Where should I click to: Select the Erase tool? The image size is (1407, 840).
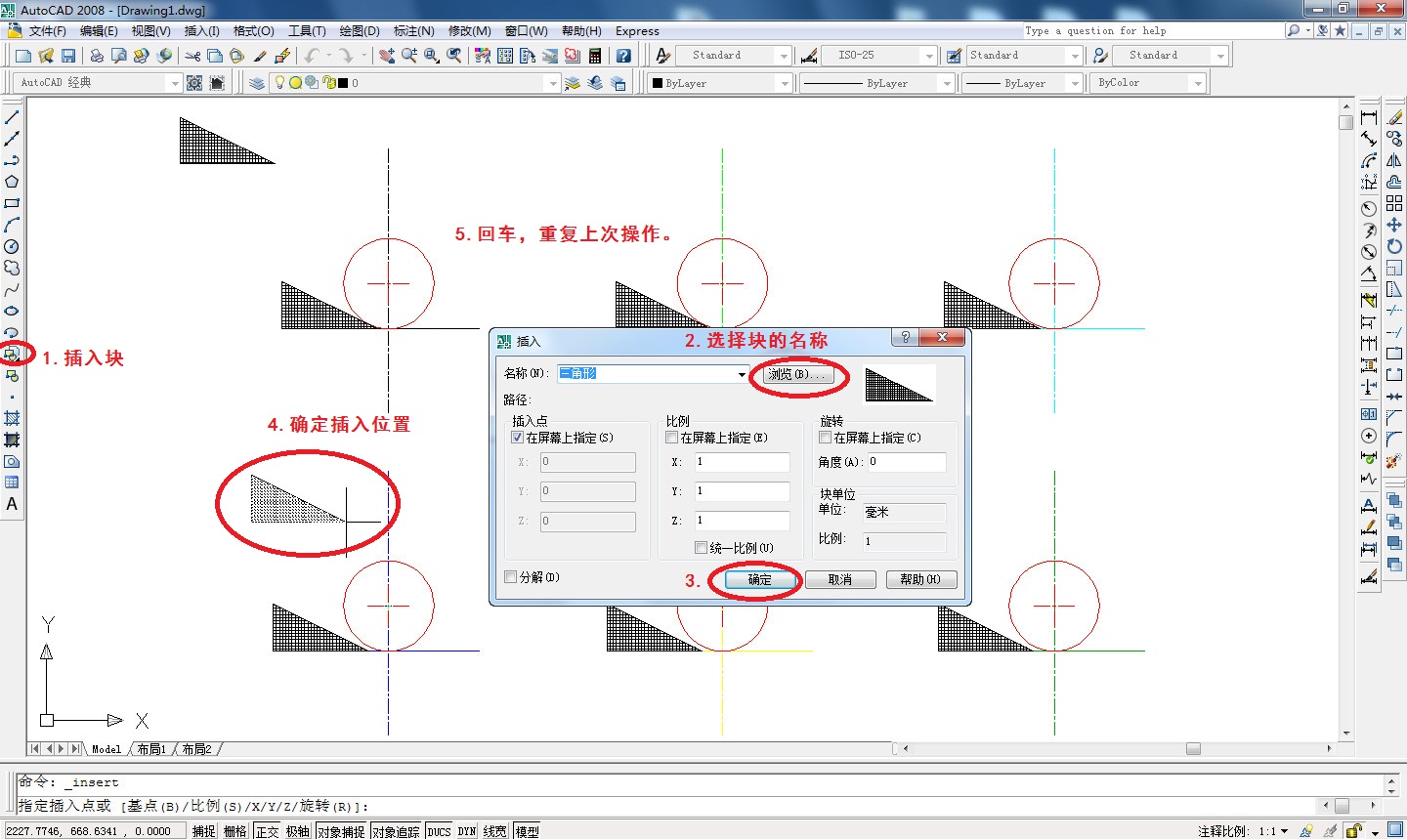(x=1394, y=117)
